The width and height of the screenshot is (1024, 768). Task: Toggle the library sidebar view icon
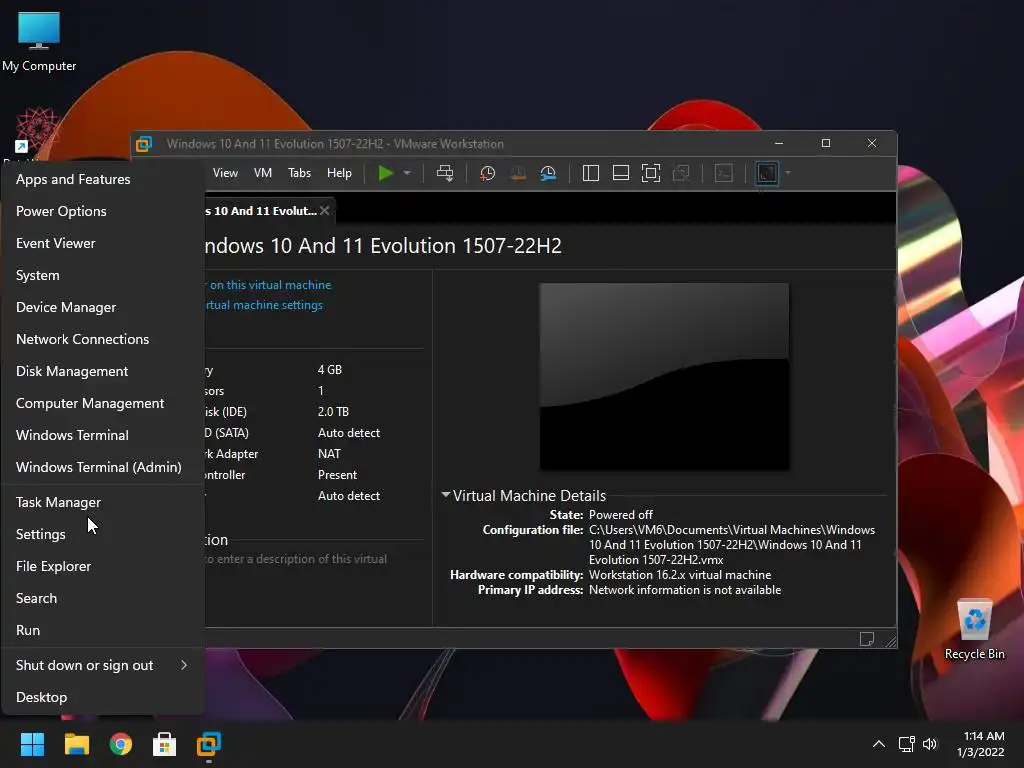[x=590, y=173]
